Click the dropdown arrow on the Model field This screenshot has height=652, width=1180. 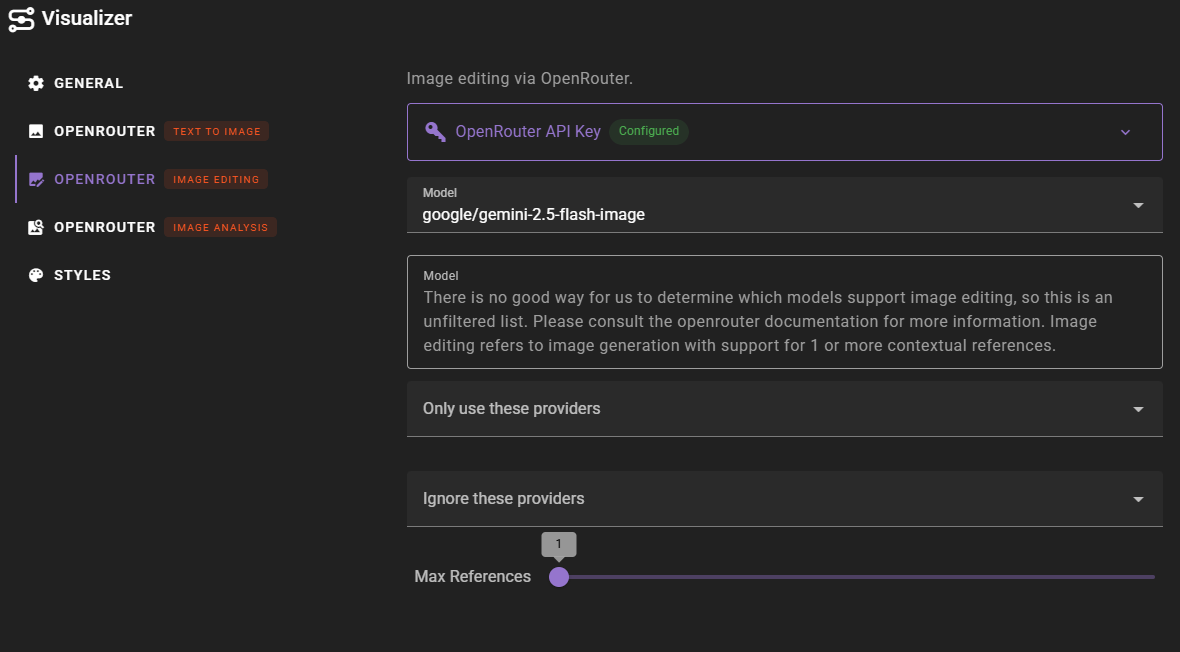point(1138,205)
